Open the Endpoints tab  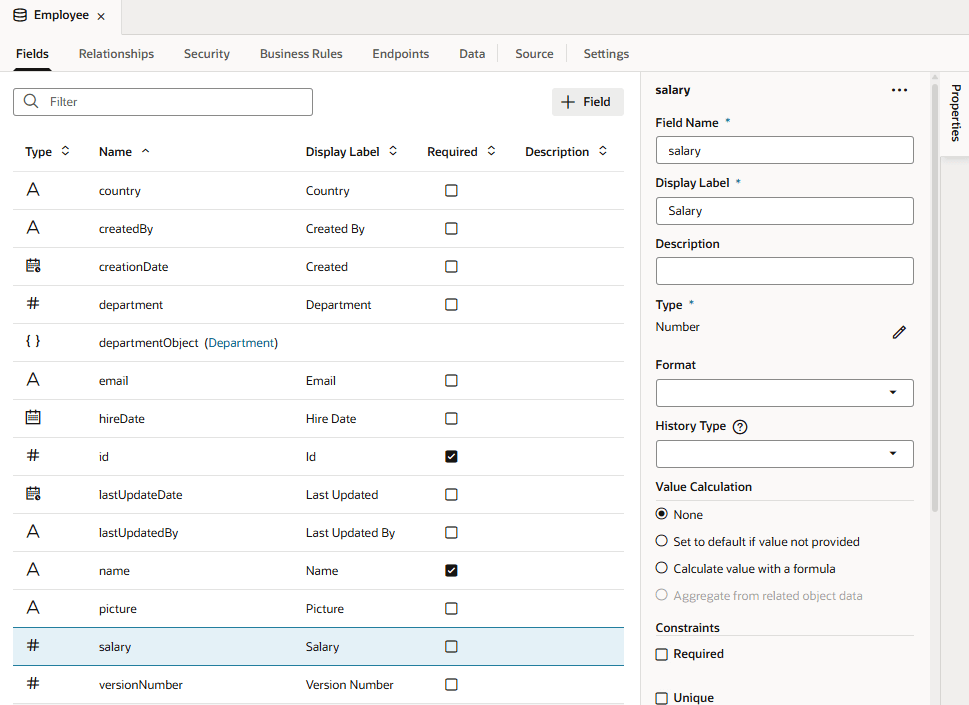(401, 54)
